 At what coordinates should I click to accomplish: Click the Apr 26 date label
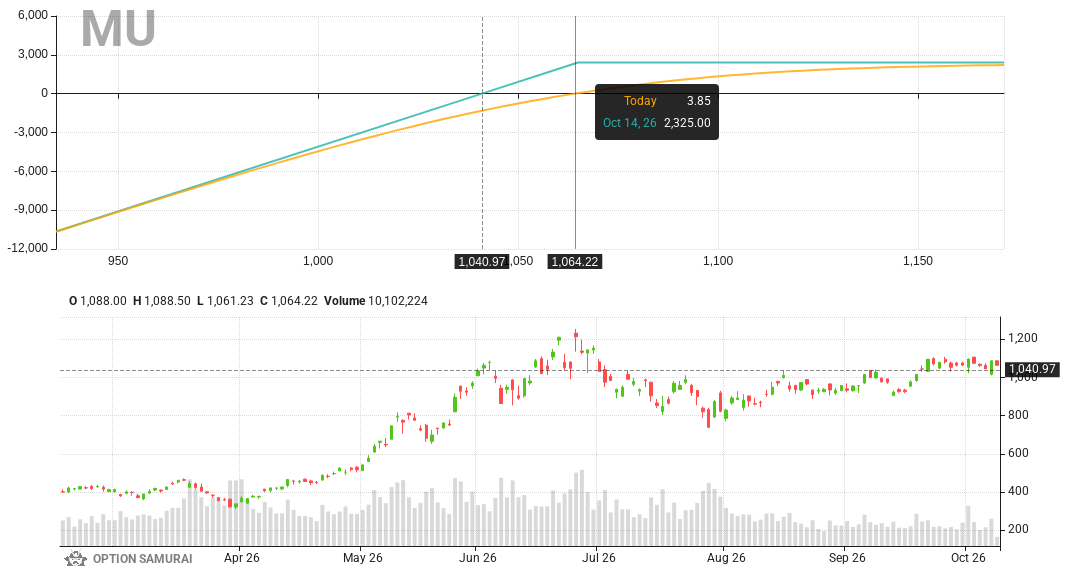point(241,558)
